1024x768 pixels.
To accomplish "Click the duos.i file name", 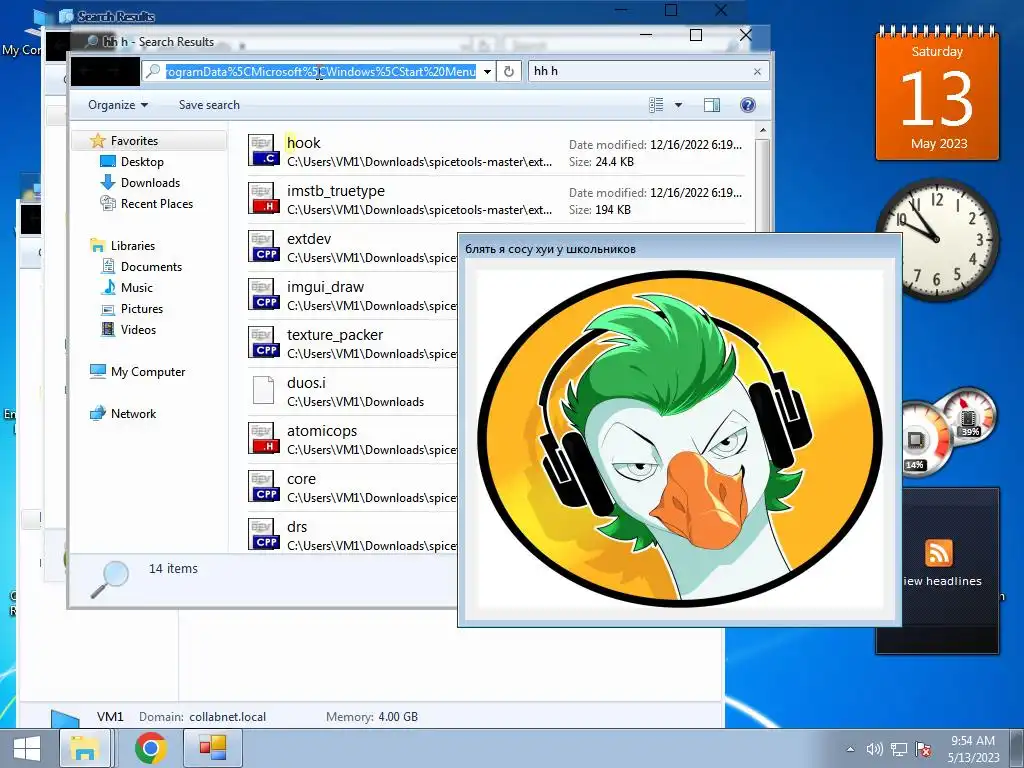I will coord(306,383).
